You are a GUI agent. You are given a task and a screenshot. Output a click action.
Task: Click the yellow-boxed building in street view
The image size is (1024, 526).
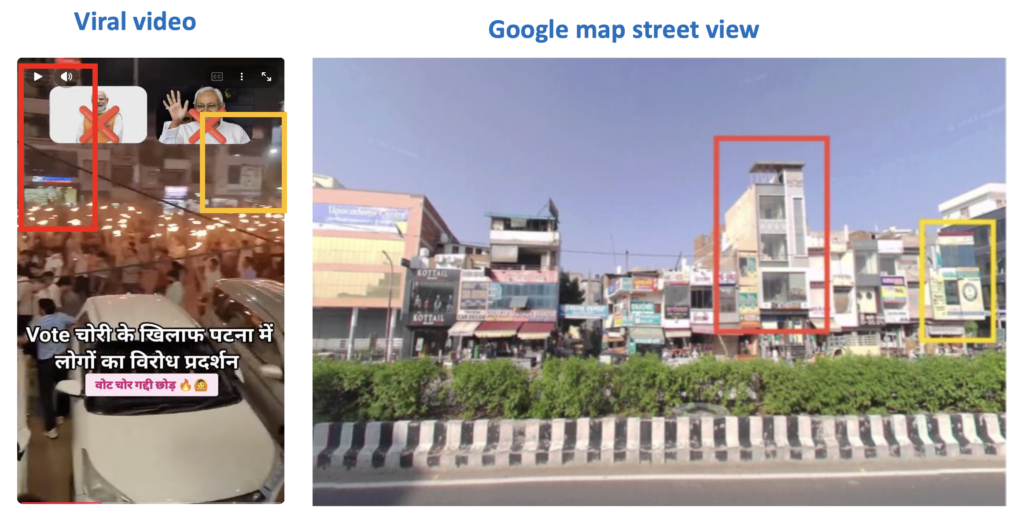[957, 281]
